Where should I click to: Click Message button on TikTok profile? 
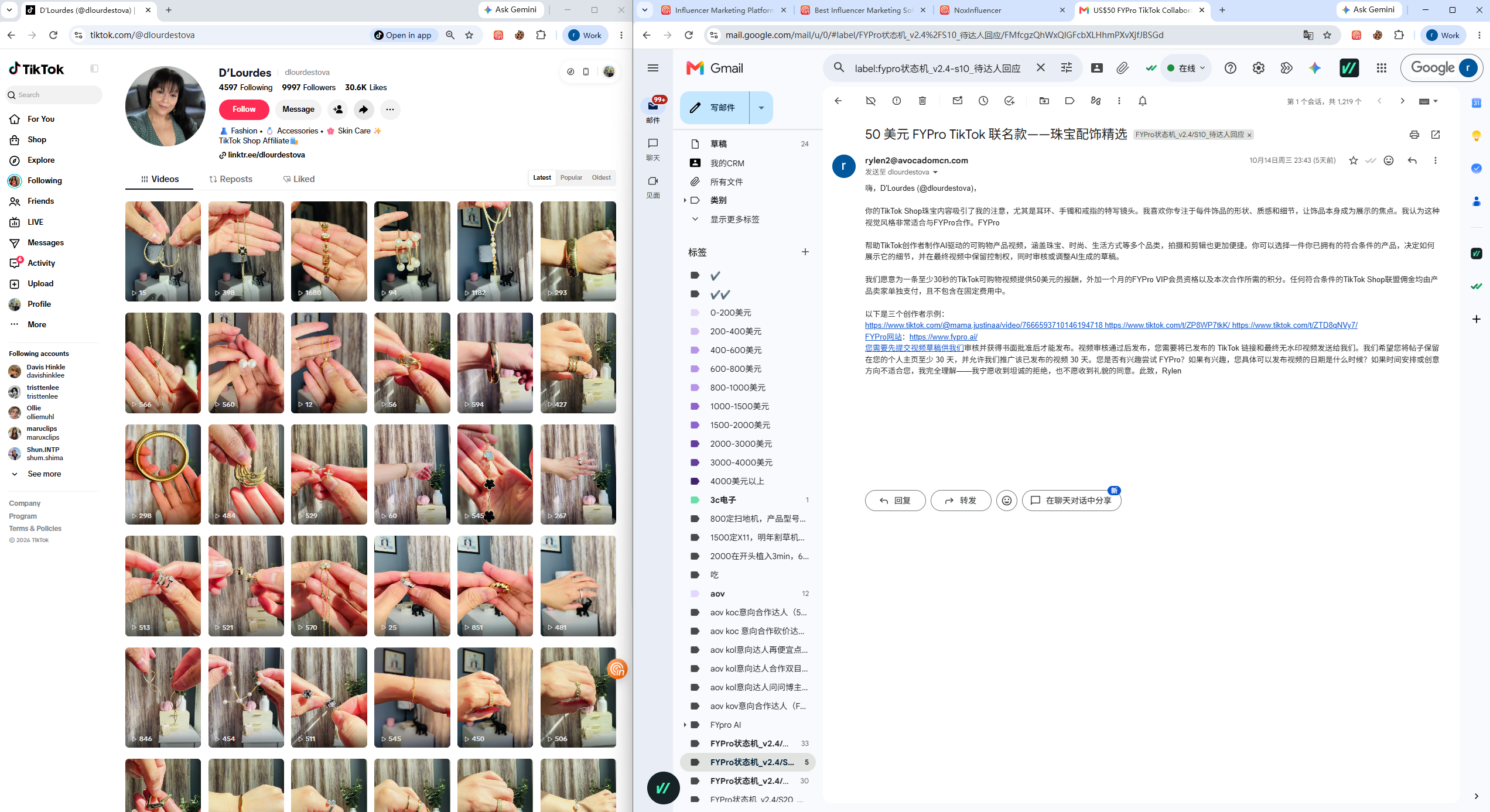click(298, 109)
